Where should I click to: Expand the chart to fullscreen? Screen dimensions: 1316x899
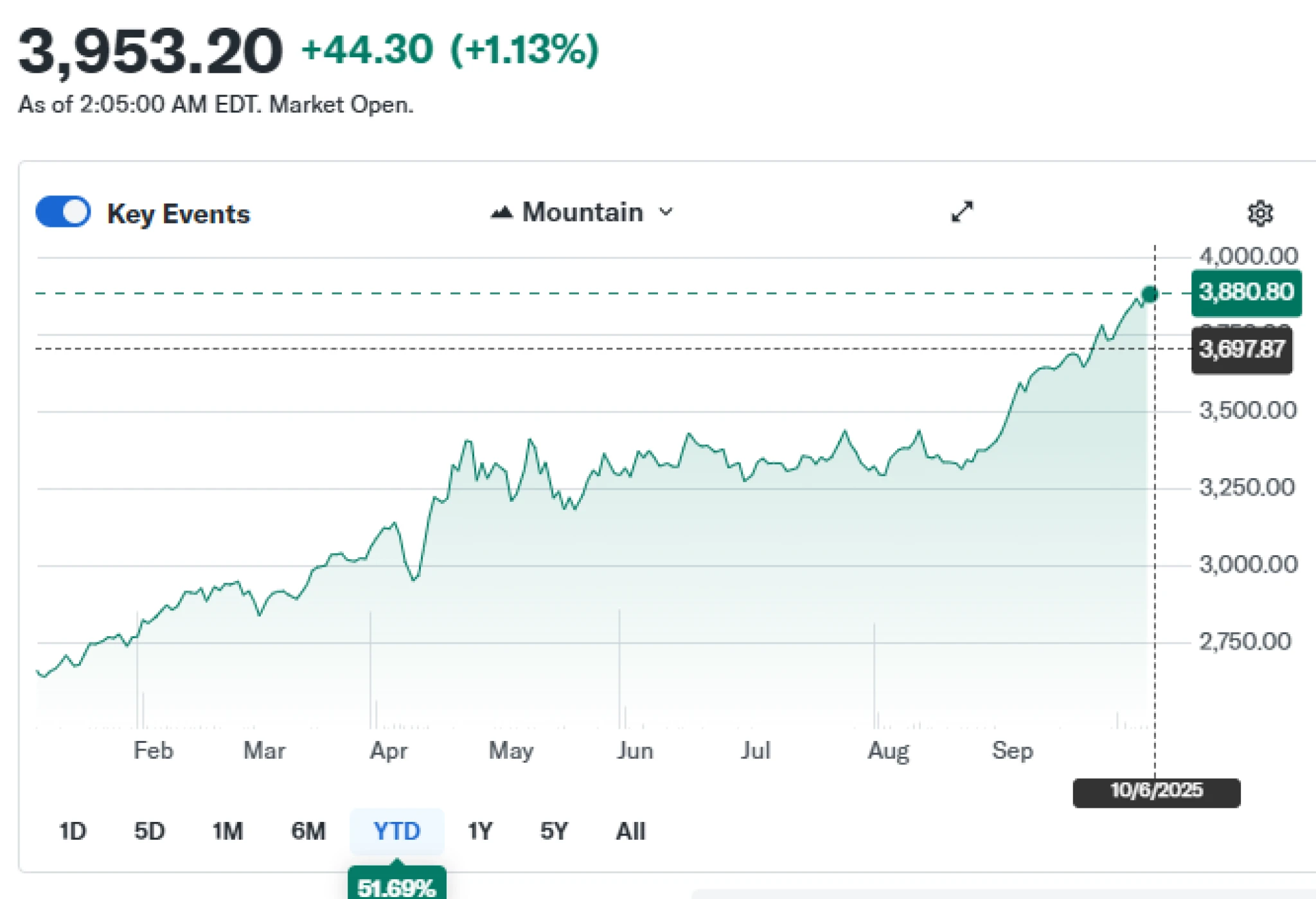[962, 211]
